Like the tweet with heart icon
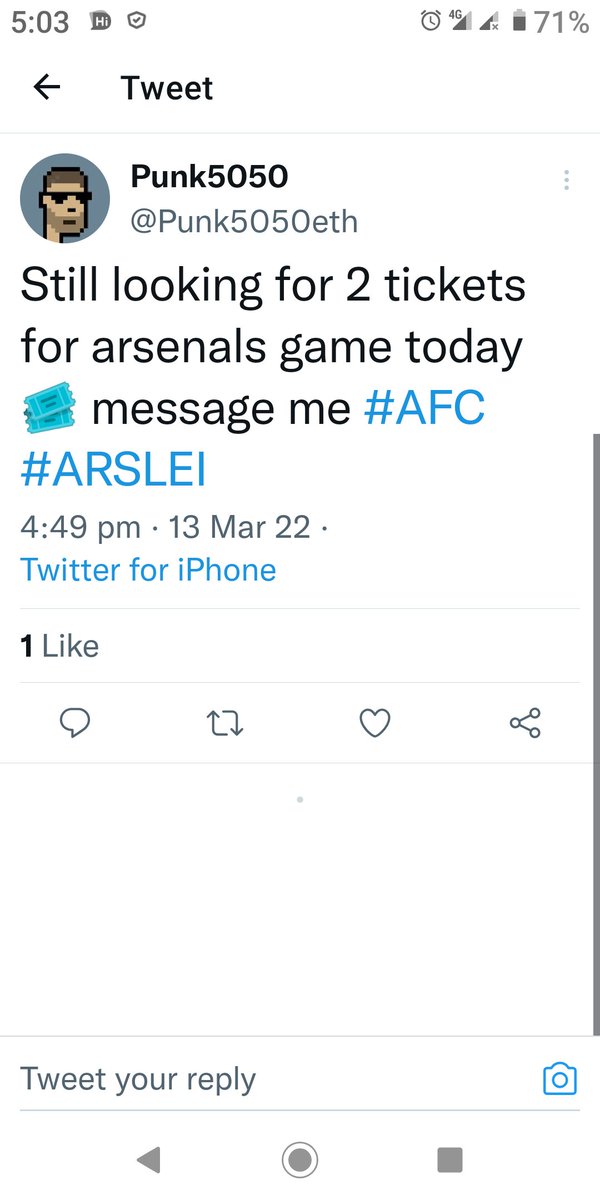Screen dimensions: 600x1200 375,722
